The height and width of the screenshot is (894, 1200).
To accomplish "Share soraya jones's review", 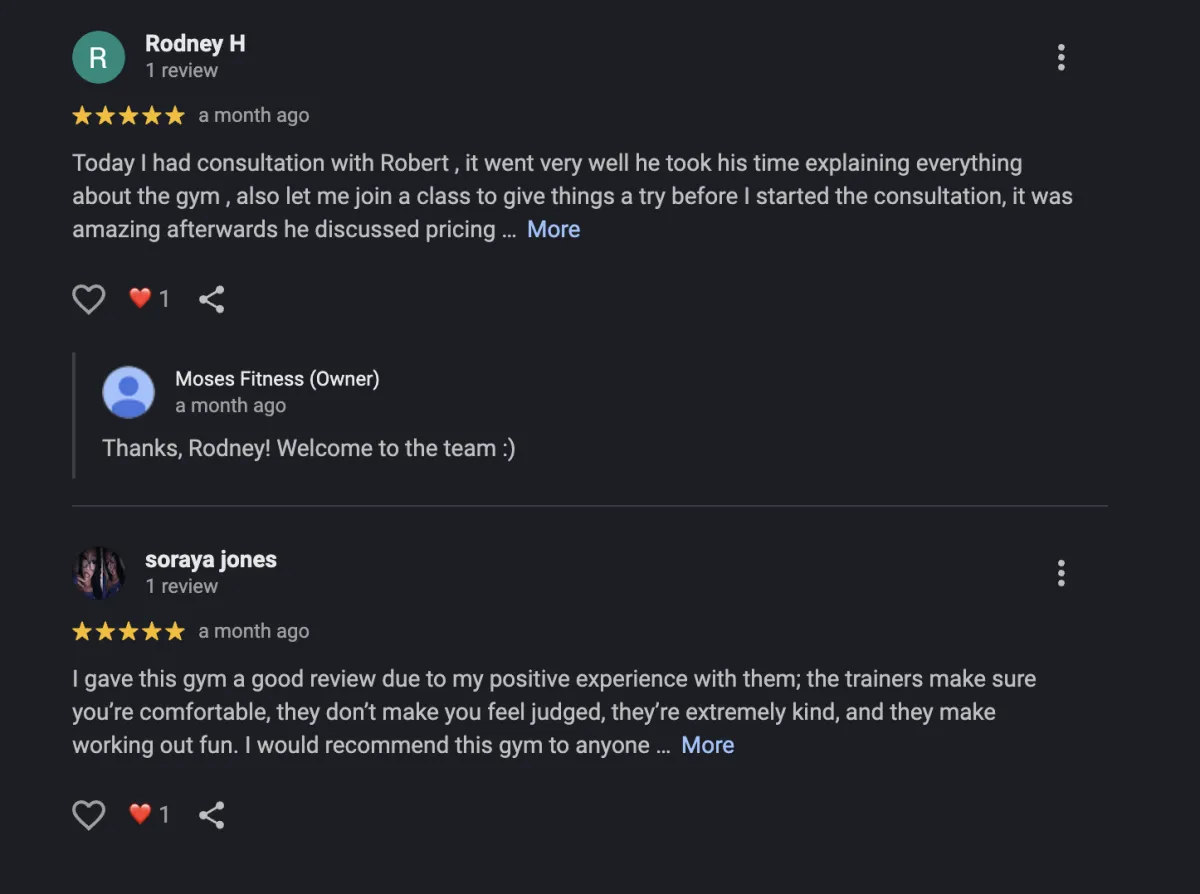I will coord(211,815).
